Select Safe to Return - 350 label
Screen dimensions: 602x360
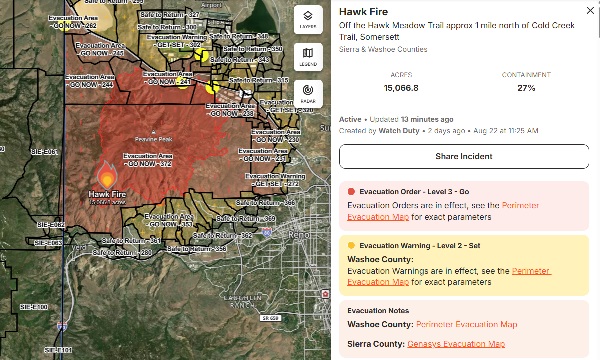point(253,49)
